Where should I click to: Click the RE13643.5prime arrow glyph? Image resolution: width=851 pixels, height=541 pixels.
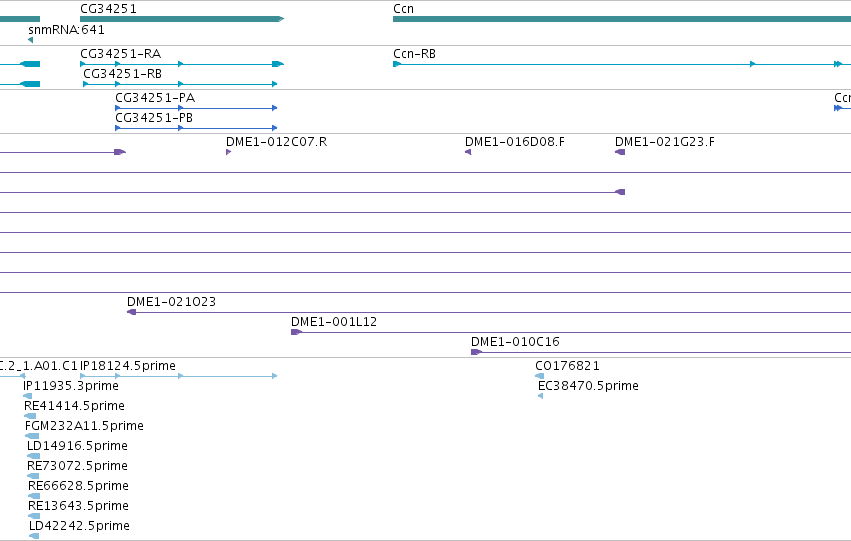(34, 516)
